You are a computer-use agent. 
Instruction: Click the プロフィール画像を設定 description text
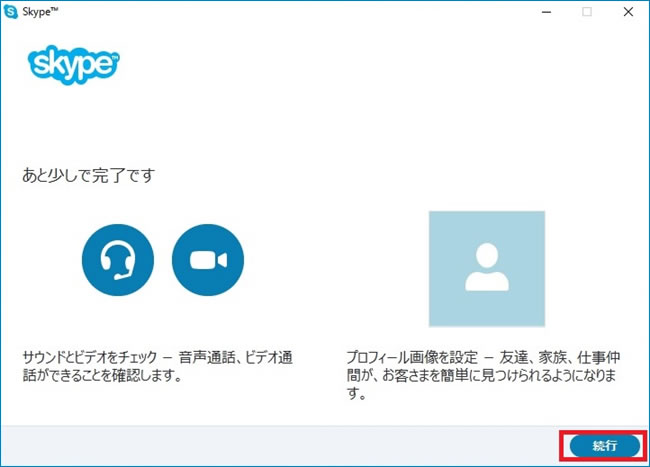483,375
